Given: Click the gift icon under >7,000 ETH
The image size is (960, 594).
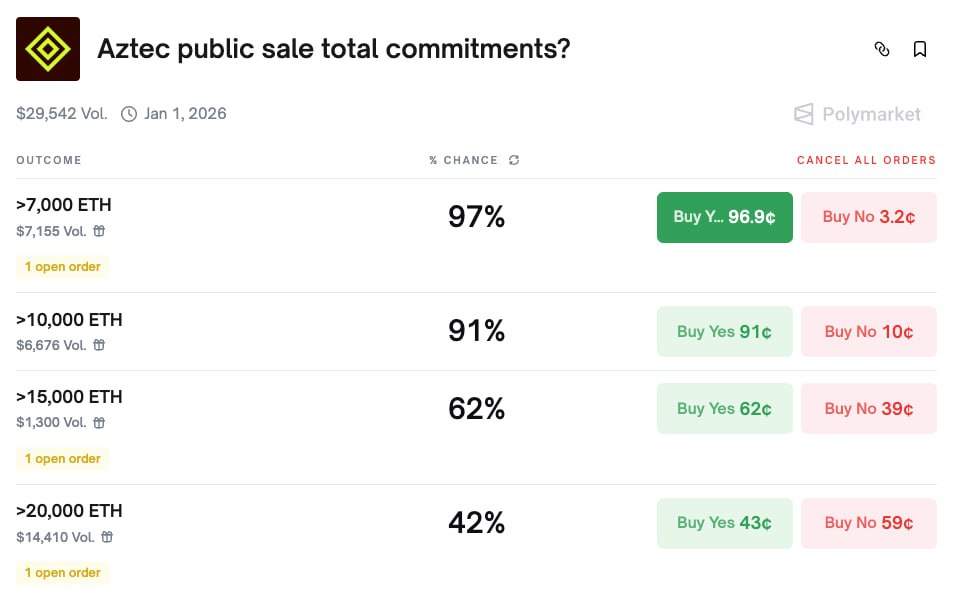Looking at the screenshot, I should point(99,231).
